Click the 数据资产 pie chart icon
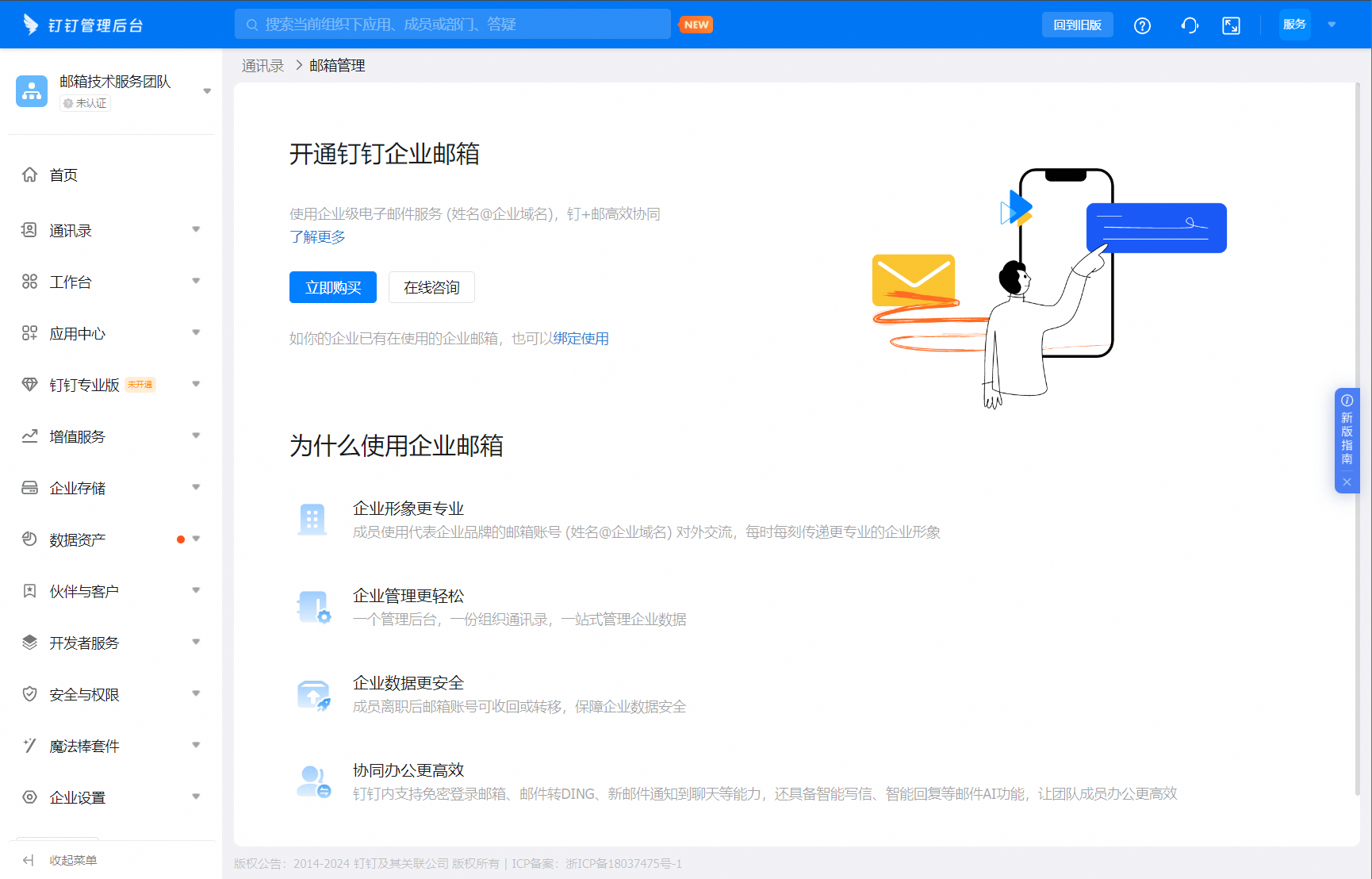The height and width of the screenshot is (879, 1372). (29, 539)
